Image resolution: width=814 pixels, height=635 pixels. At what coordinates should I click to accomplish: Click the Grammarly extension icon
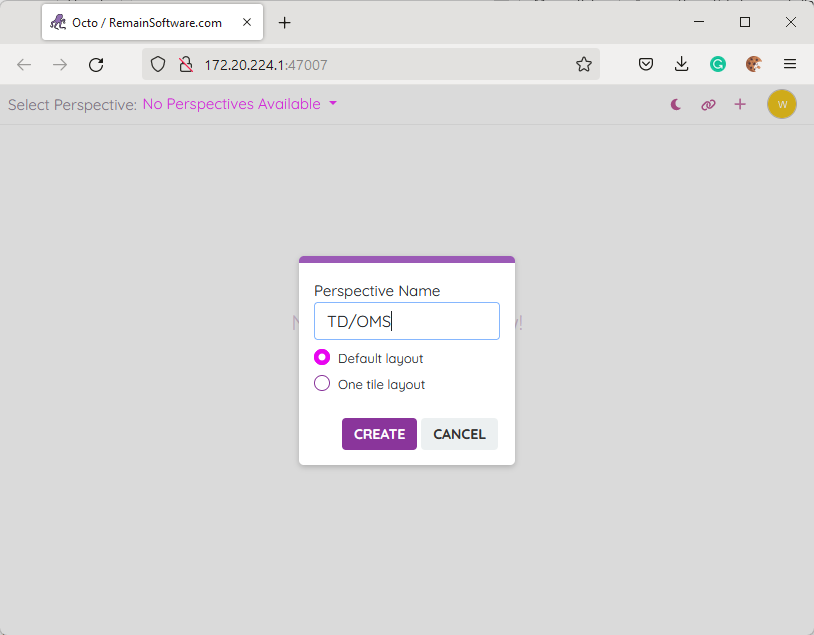point(718,64)
